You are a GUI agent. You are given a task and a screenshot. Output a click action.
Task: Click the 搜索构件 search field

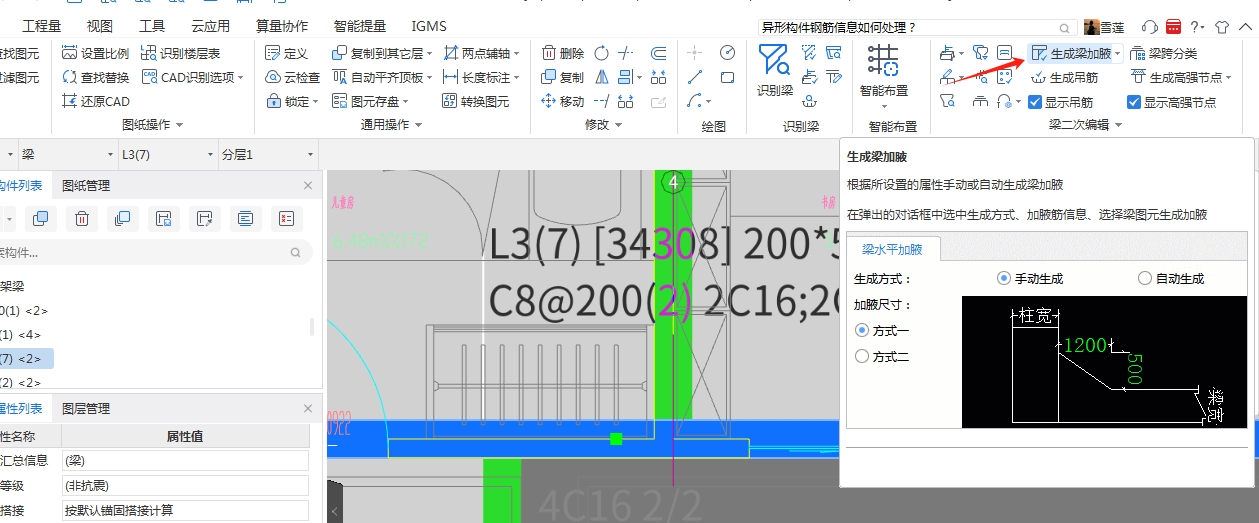[x=155, y=253]
